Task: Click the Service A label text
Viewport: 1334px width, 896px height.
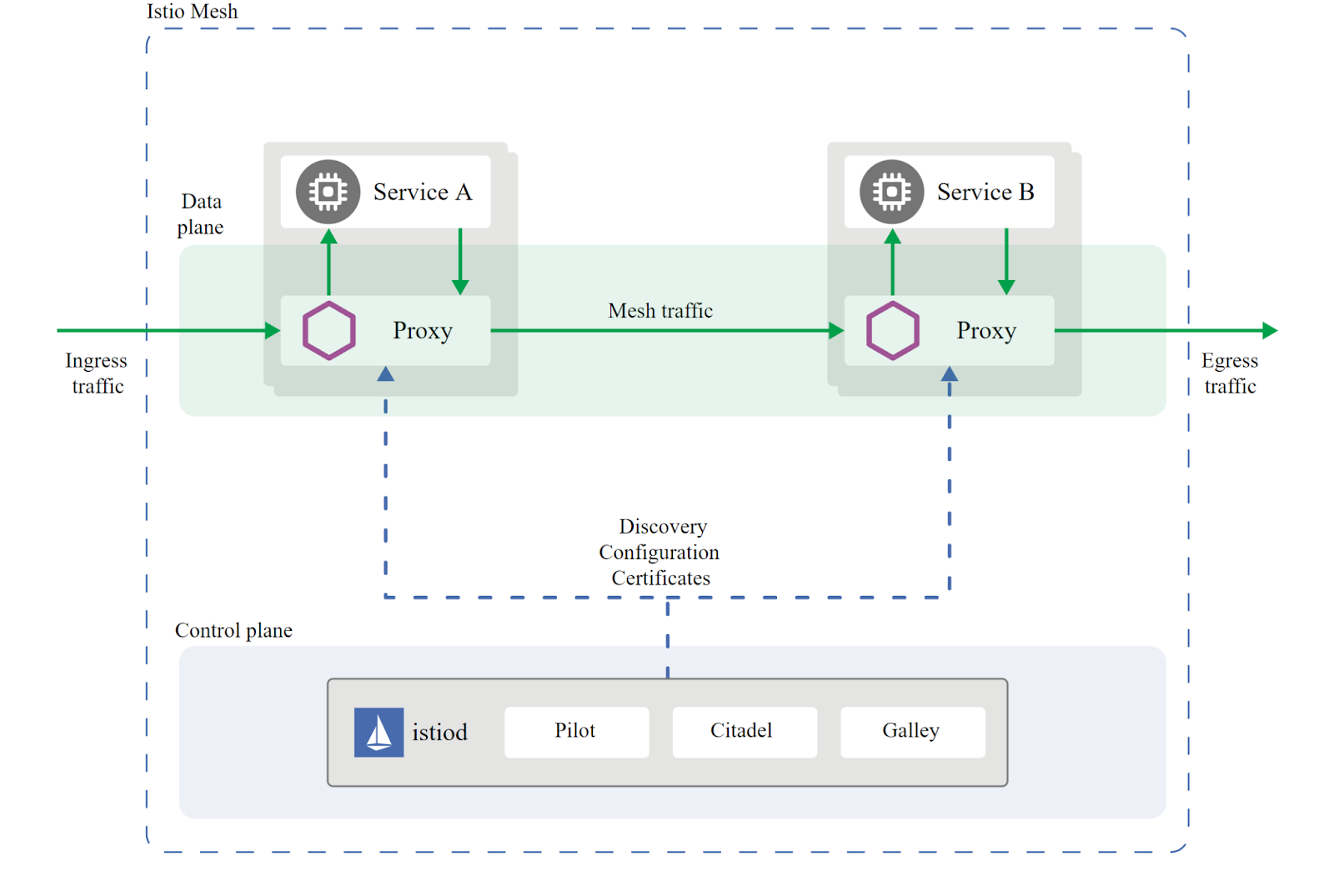Action: coord(422,193)
